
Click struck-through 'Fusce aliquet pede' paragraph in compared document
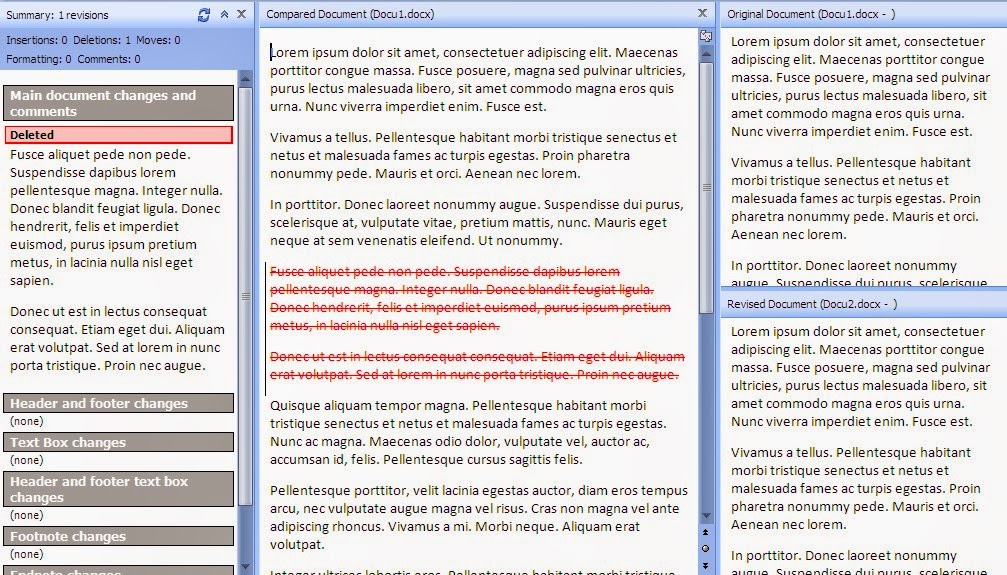470,299
